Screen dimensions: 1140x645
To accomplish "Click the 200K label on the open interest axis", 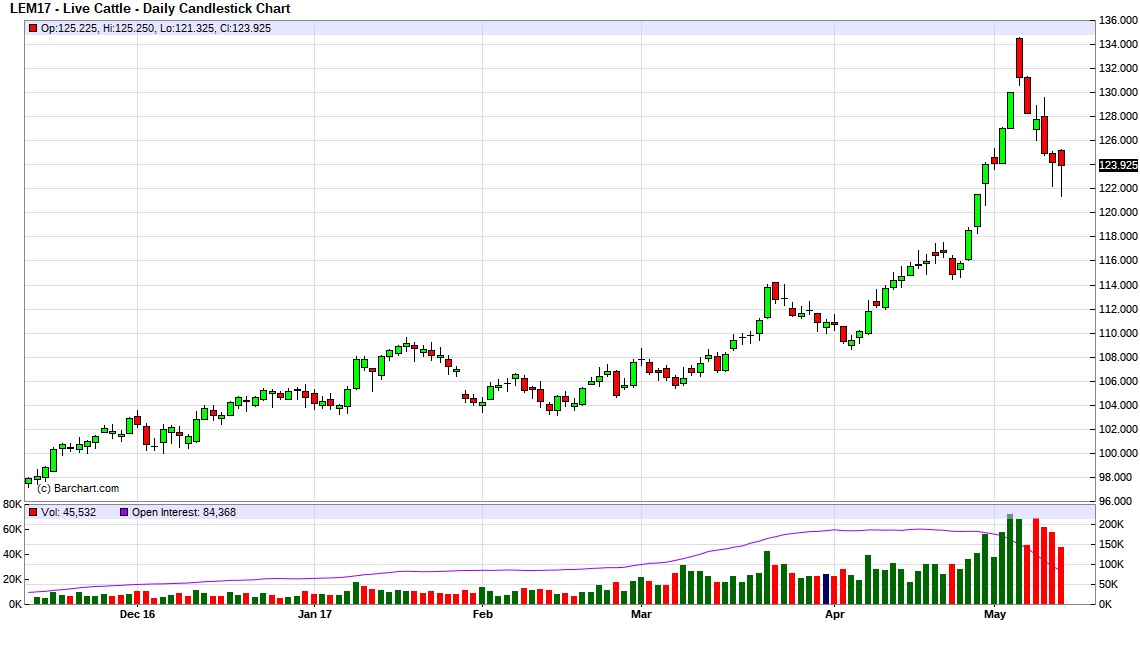I will [1112, 524].
